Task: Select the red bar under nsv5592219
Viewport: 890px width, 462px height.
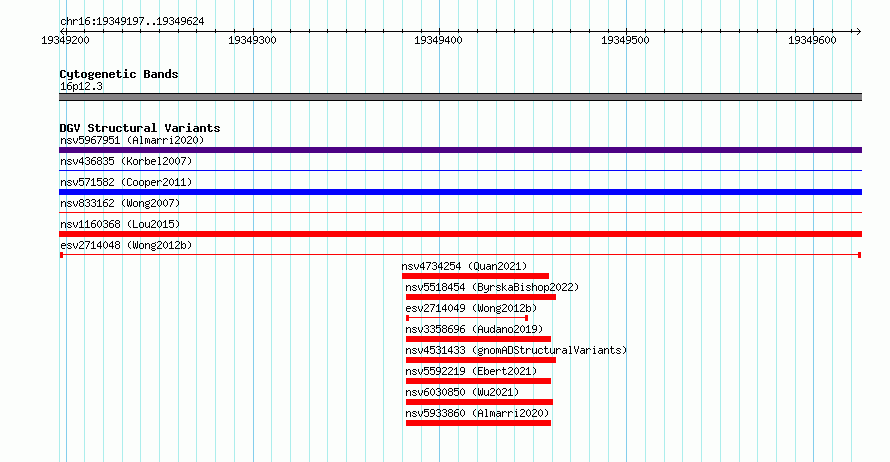Action: click(x=478, y=381)
